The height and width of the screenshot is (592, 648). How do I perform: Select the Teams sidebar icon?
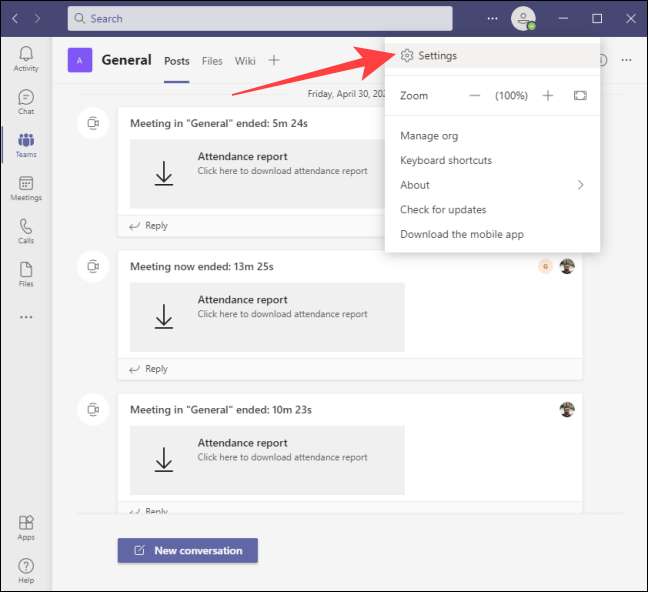26,145
